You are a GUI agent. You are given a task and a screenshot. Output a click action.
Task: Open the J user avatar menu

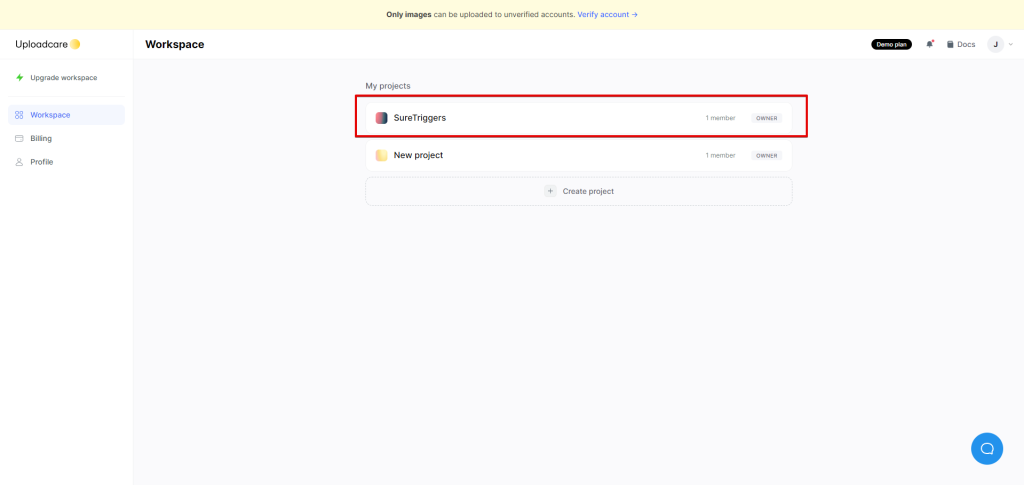(x=995, y=44)
